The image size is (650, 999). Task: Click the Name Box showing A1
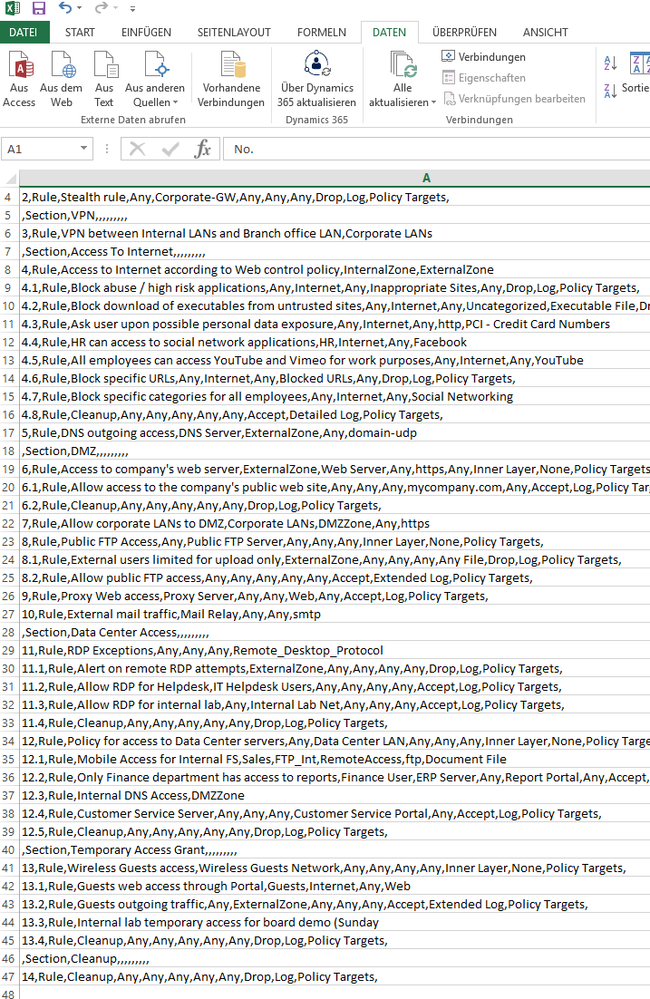pos(41,149)
